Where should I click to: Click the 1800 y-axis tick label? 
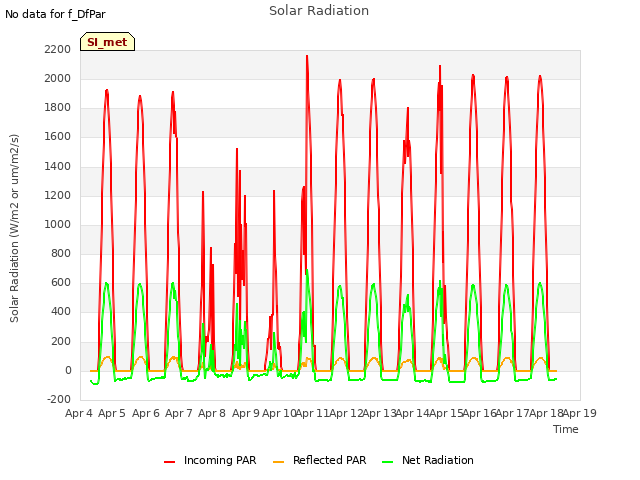tap(58, 108)
